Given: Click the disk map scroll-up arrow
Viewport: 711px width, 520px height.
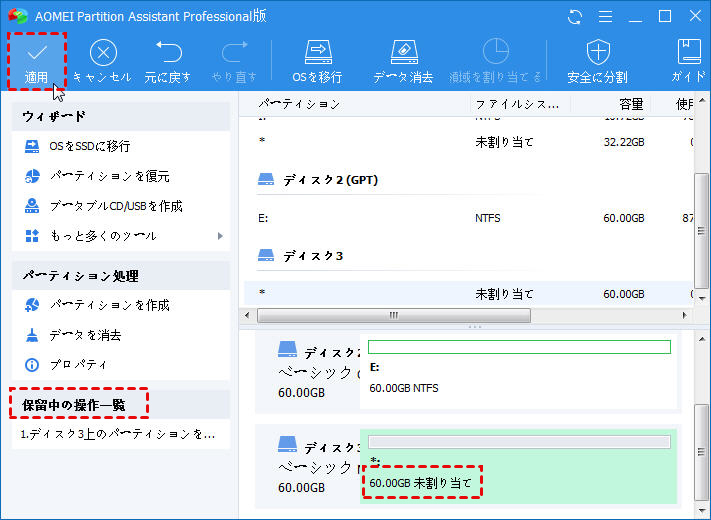Looking at the screenshot, I should pyautogui.click(x=702, y=339).
